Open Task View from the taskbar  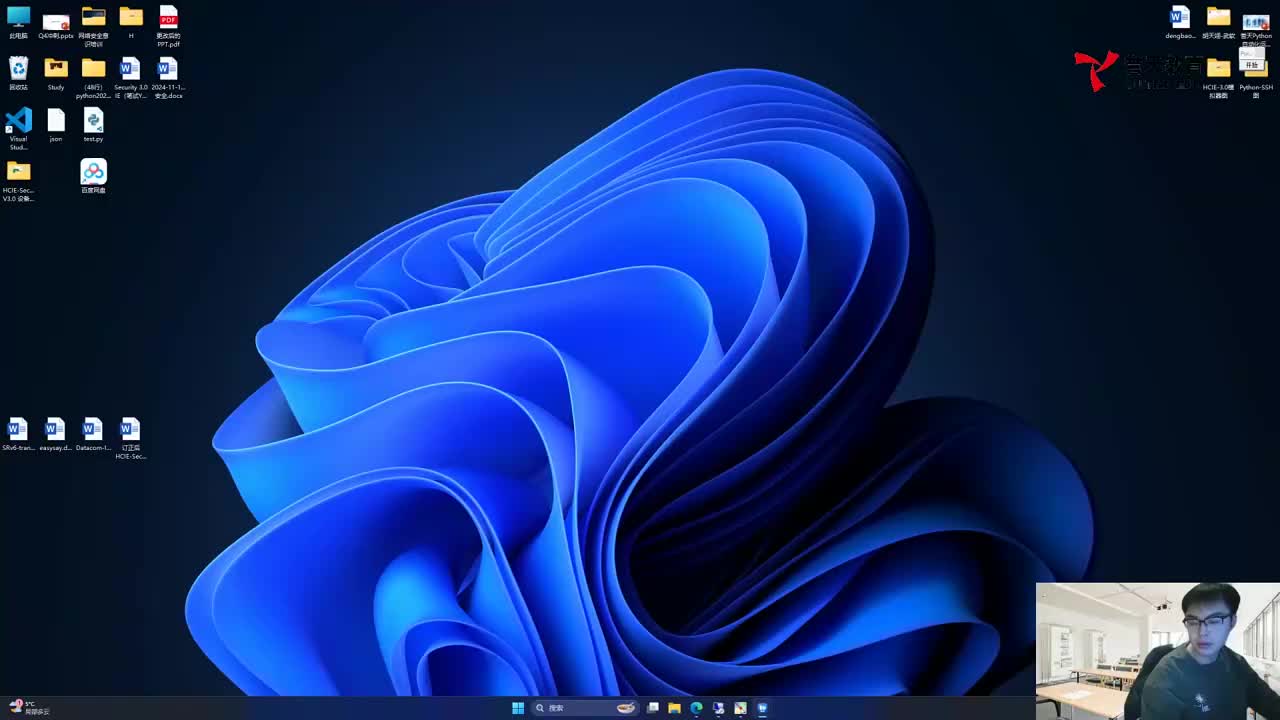(653, 708)
